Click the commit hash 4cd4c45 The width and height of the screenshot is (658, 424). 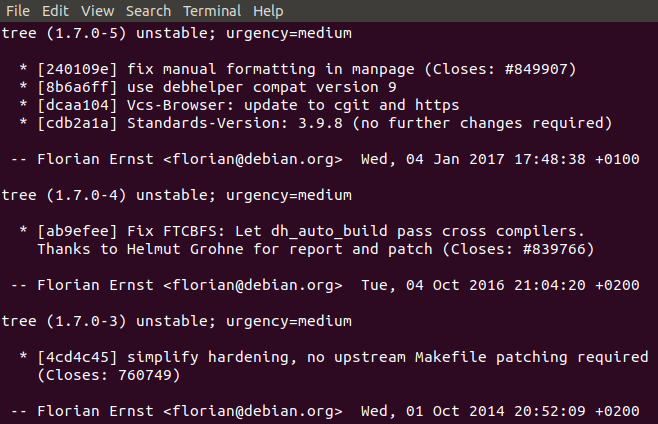tap(77, 357)
